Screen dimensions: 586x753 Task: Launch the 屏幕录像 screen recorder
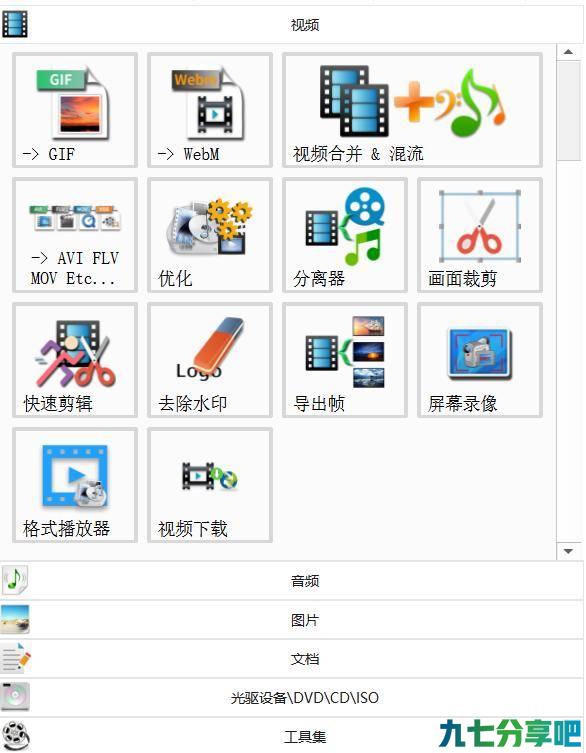tap(480, 360)
